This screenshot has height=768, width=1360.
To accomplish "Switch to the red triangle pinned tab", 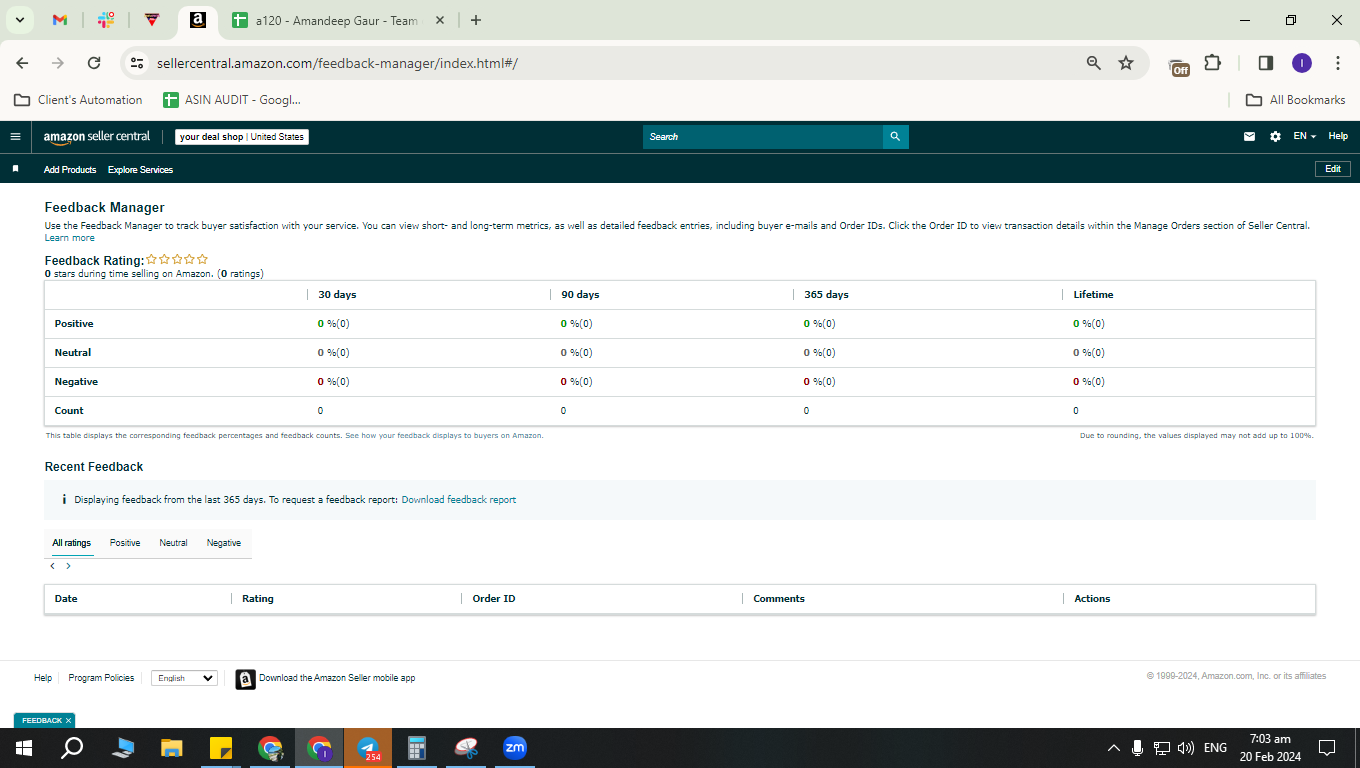I will coord(151,20).
